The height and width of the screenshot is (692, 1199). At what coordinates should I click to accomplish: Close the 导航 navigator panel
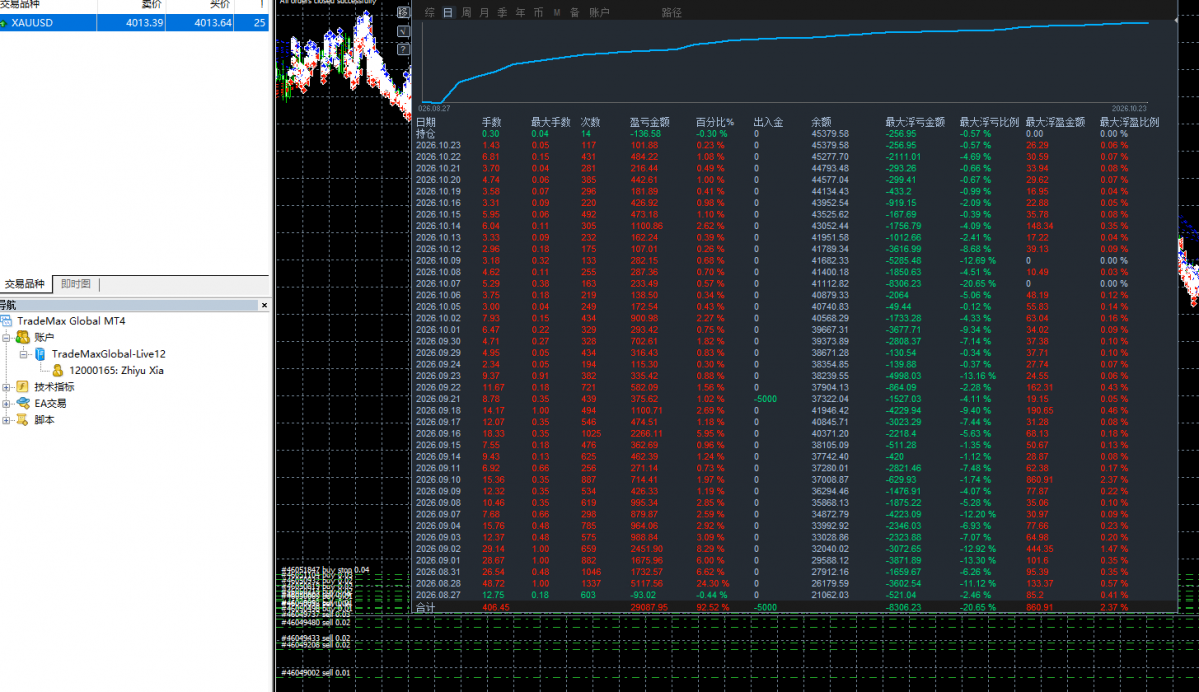(x=264, y=305)
